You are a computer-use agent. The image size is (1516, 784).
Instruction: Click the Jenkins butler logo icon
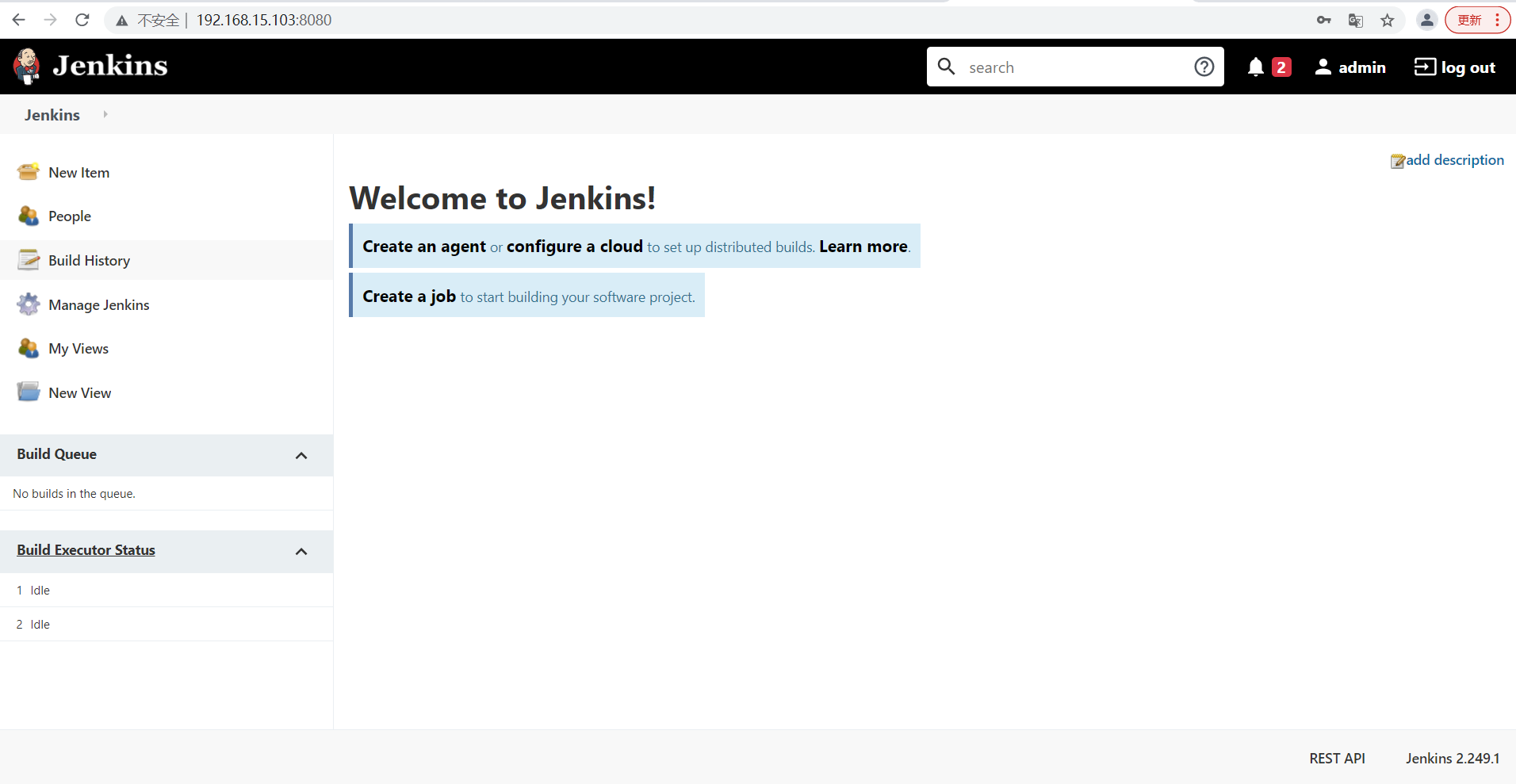pos(27,67)
